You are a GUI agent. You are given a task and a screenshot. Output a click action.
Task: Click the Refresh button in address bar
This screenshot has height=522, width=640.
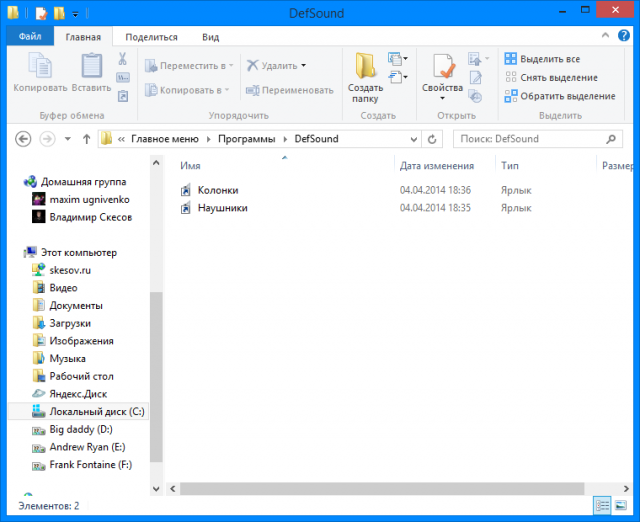[432, 139]
